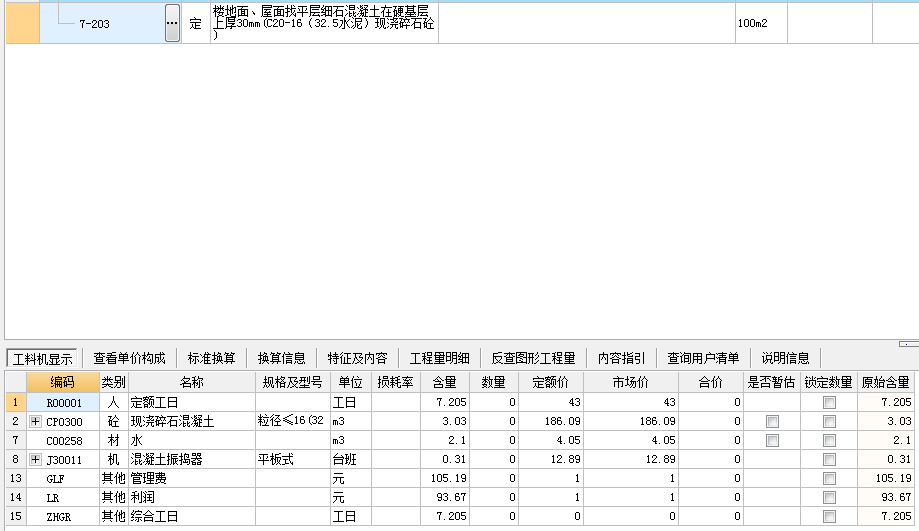Select the 7-203 quota code cell

click(x=103, y=23)
